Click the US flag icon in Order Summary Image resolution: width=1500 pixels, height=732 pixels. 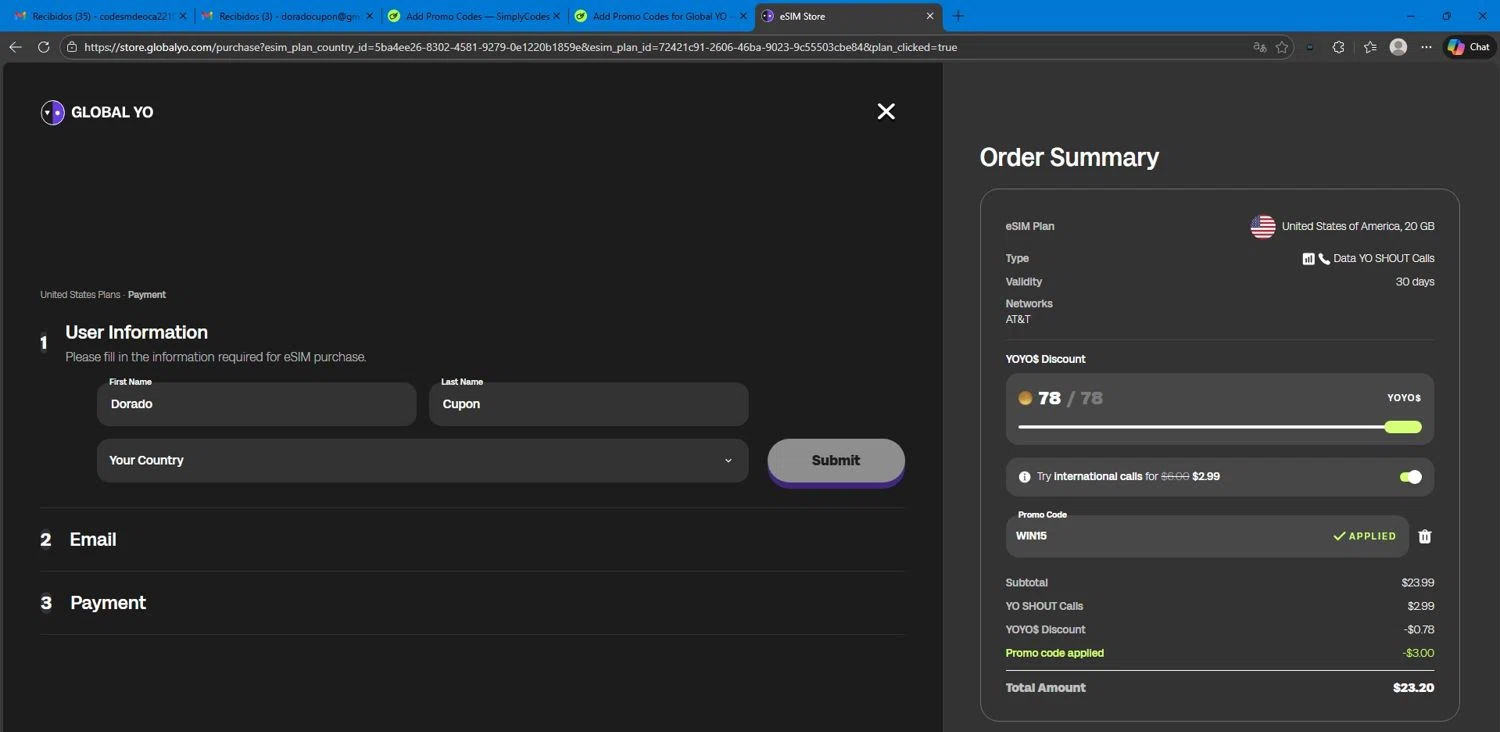coord(1262,226)
